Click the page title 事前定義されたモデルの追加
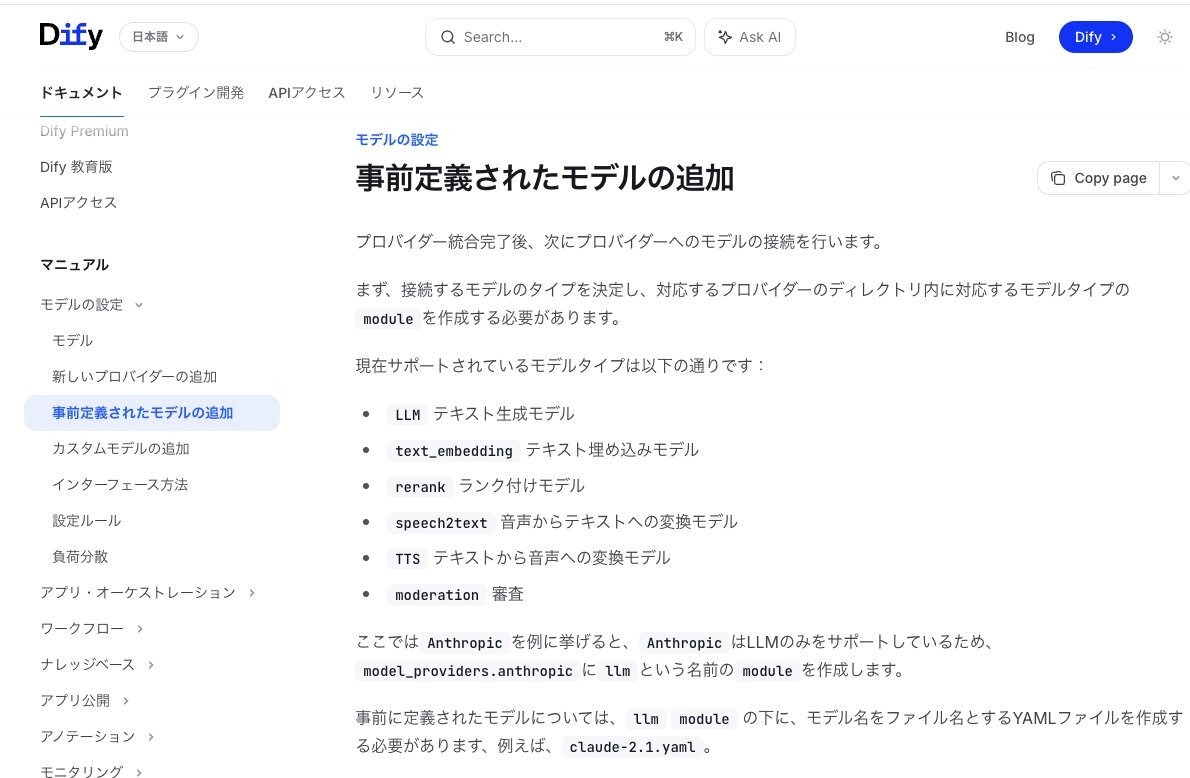This screenshot has height=778, width=1190. coord(545,178)
